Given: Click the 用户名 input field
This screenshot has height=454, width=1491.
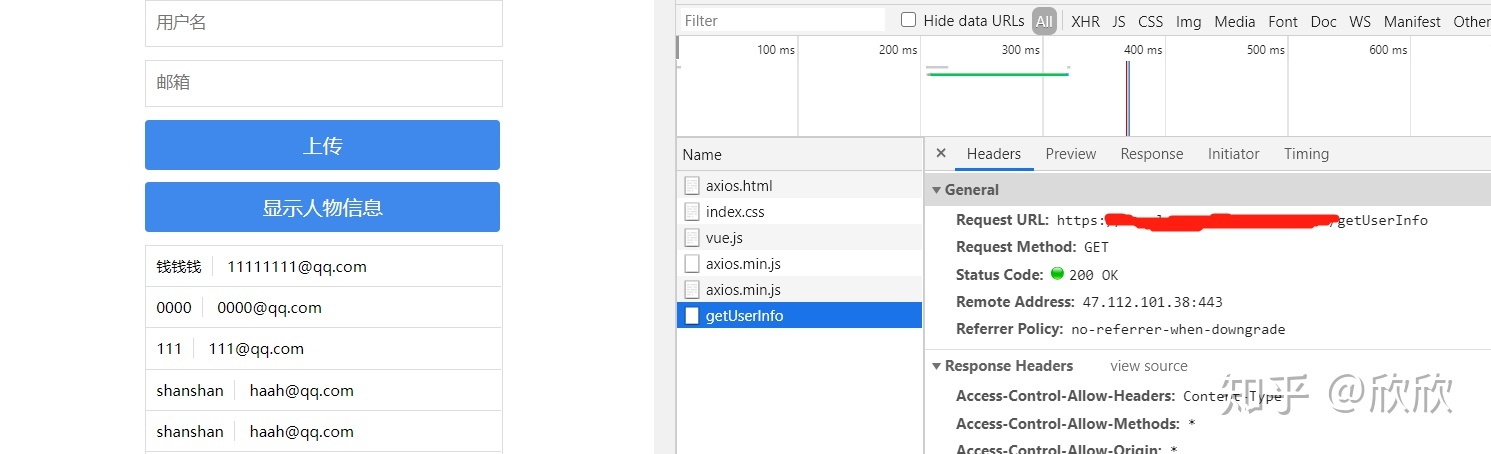Looking at the screenshot, I should (324, 23).
